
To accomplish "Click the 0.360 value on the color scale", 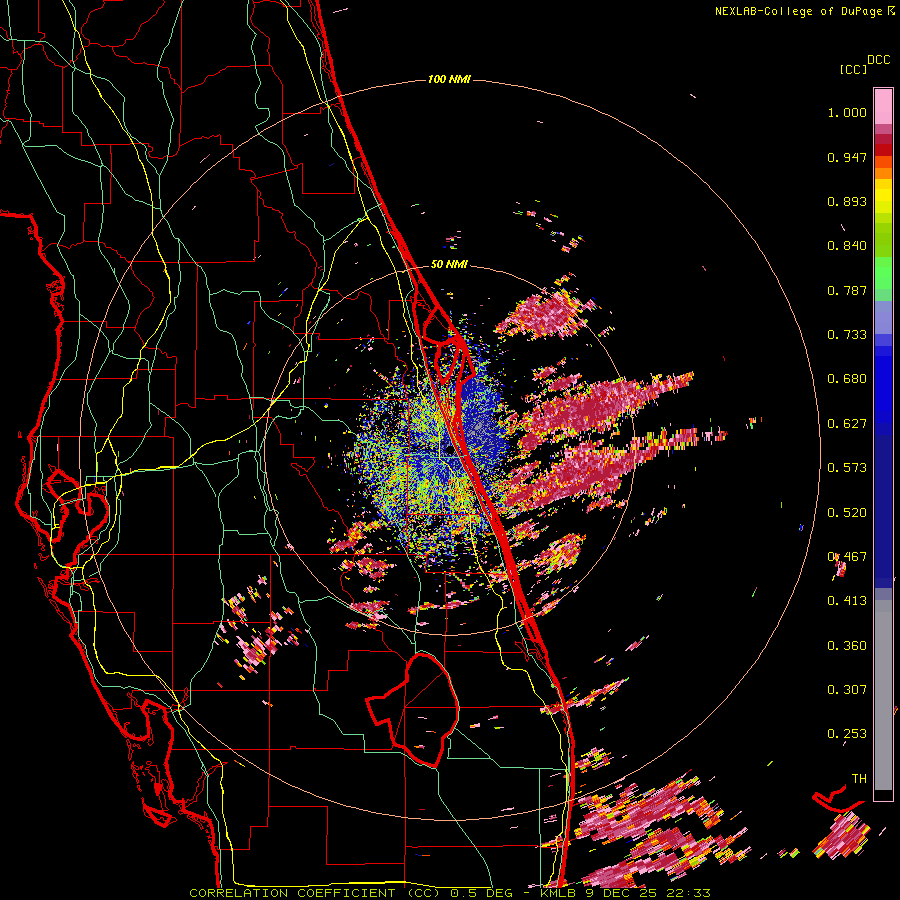I will pyautogui.click(x=847, y=646).
